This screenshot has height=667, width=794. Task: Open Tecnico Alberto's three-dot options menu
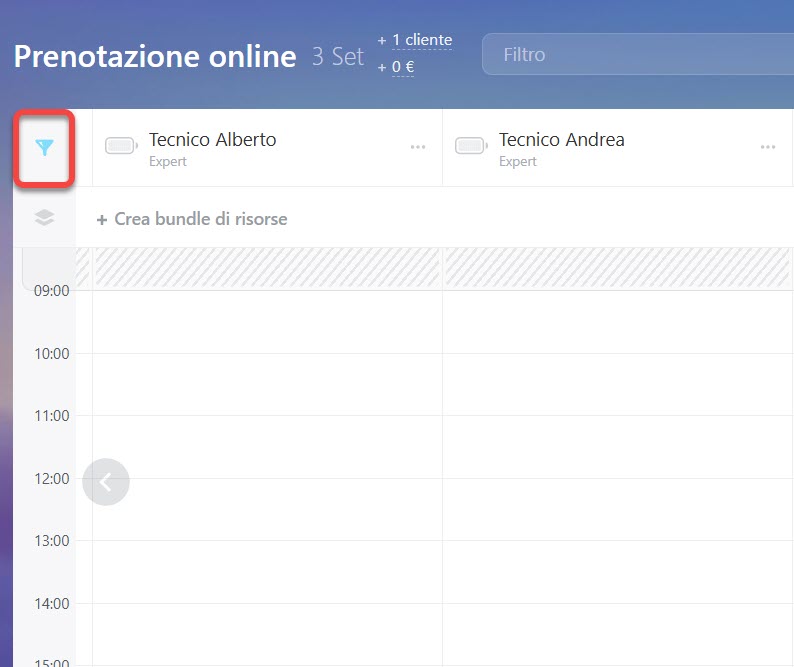tap(418, 147)
